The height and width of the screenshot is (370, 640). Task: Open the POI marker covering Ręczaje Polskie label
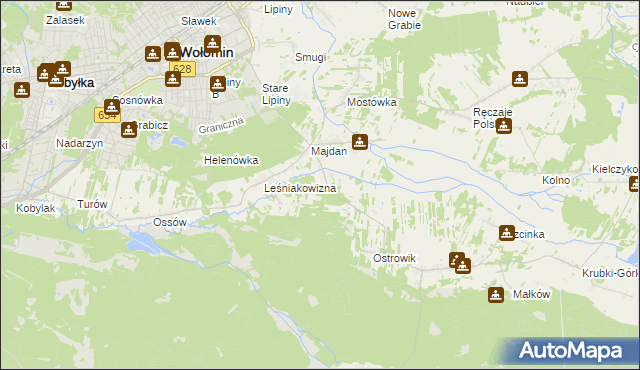pos(504,126)
